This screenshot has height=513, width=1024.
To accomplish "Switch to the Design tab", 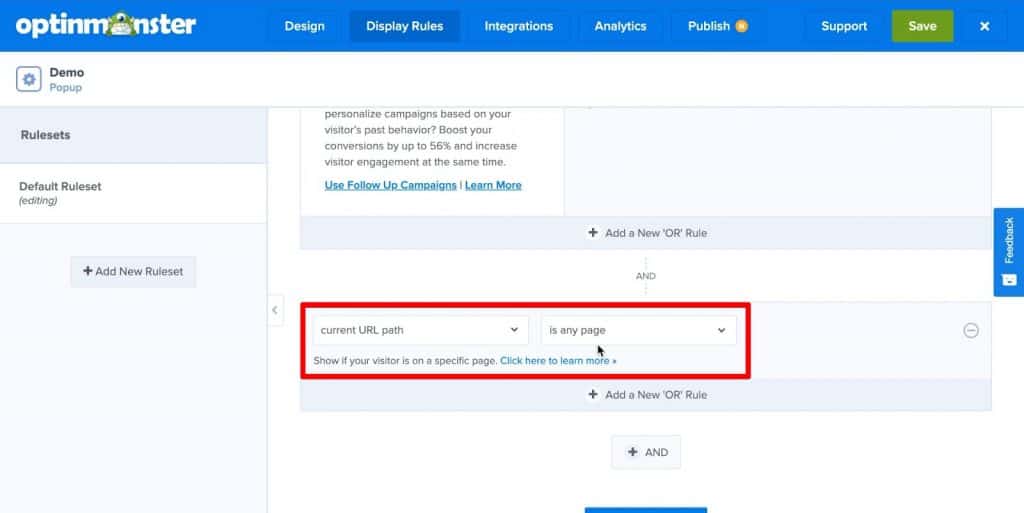I will point(304,26).
